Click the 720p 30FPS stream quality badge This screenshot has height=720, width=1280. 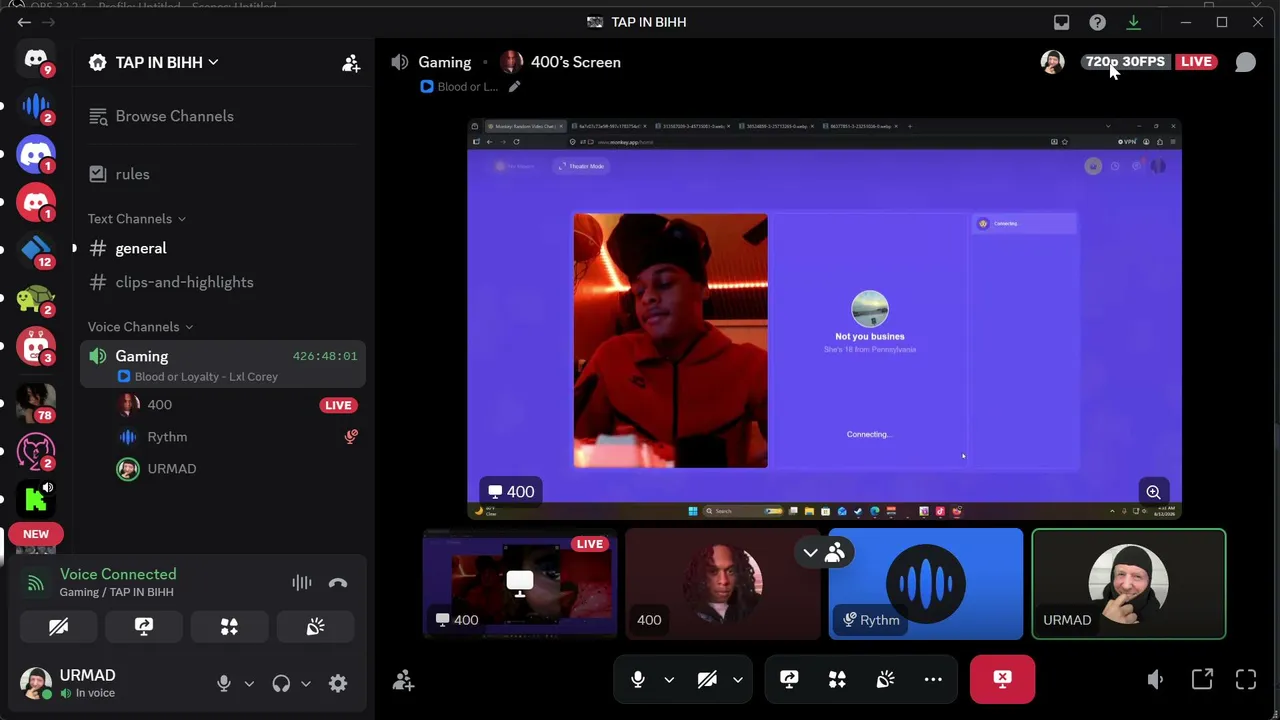click(x=1125, y=62)
